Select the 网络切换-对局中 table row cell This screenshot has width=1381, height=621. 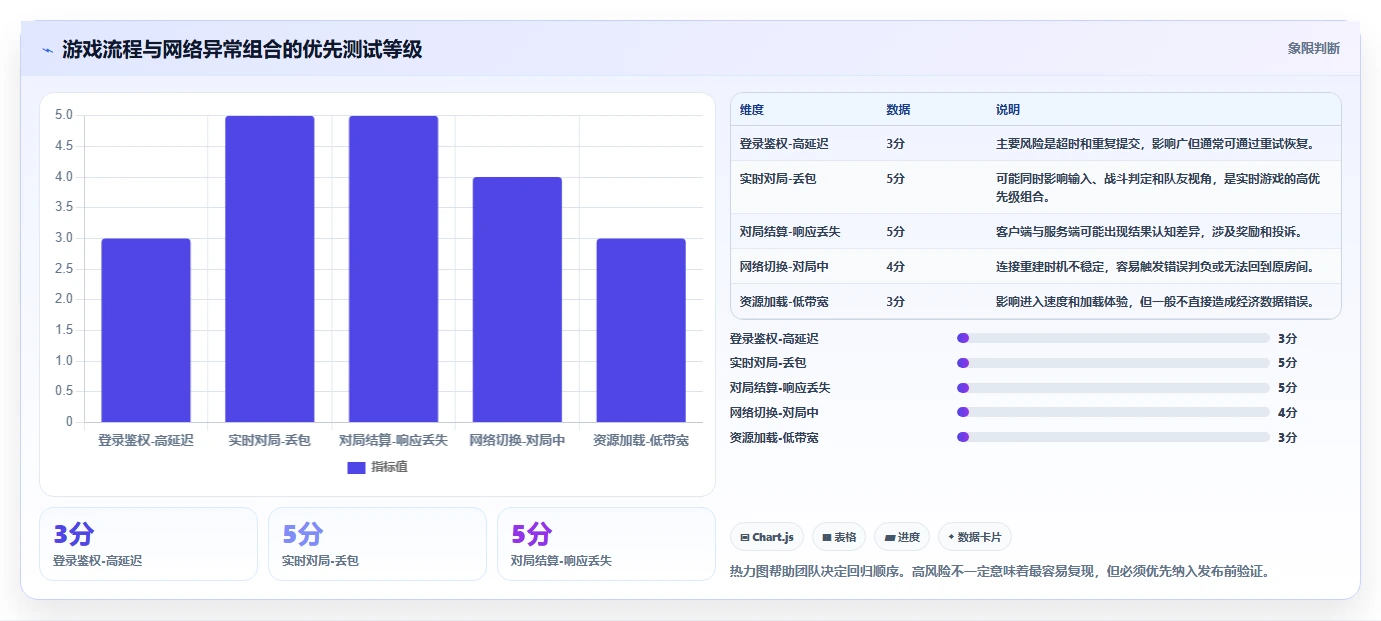784,266
